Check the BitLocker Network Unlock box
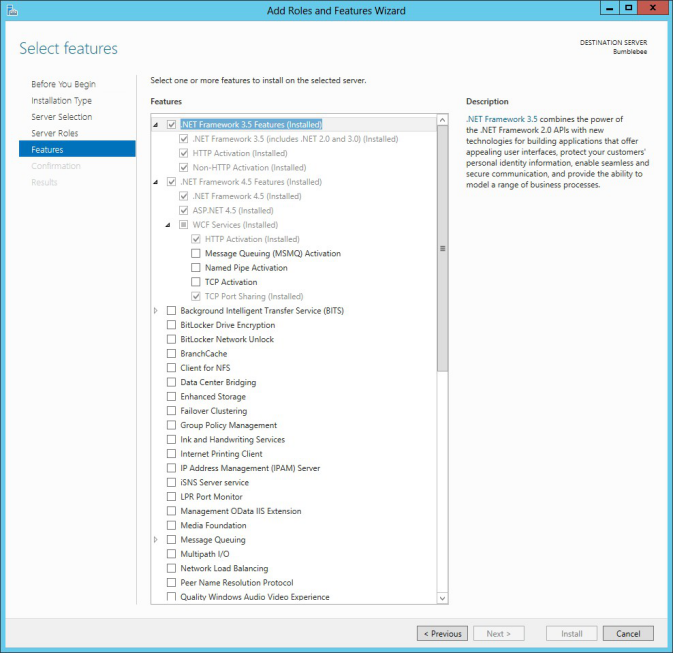674x654 pixels. [172, 339]
